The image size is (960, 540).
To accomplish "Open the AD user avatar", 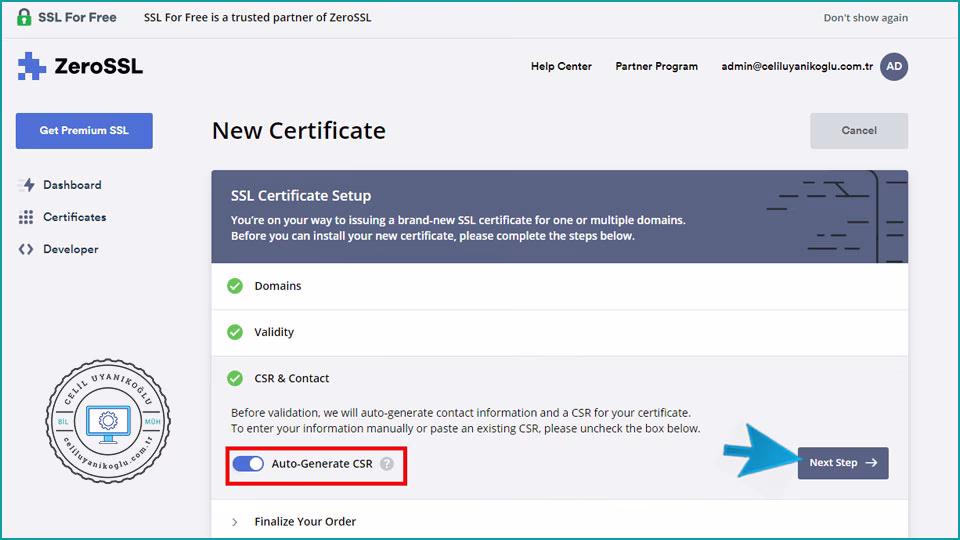I will pos(894,66).
